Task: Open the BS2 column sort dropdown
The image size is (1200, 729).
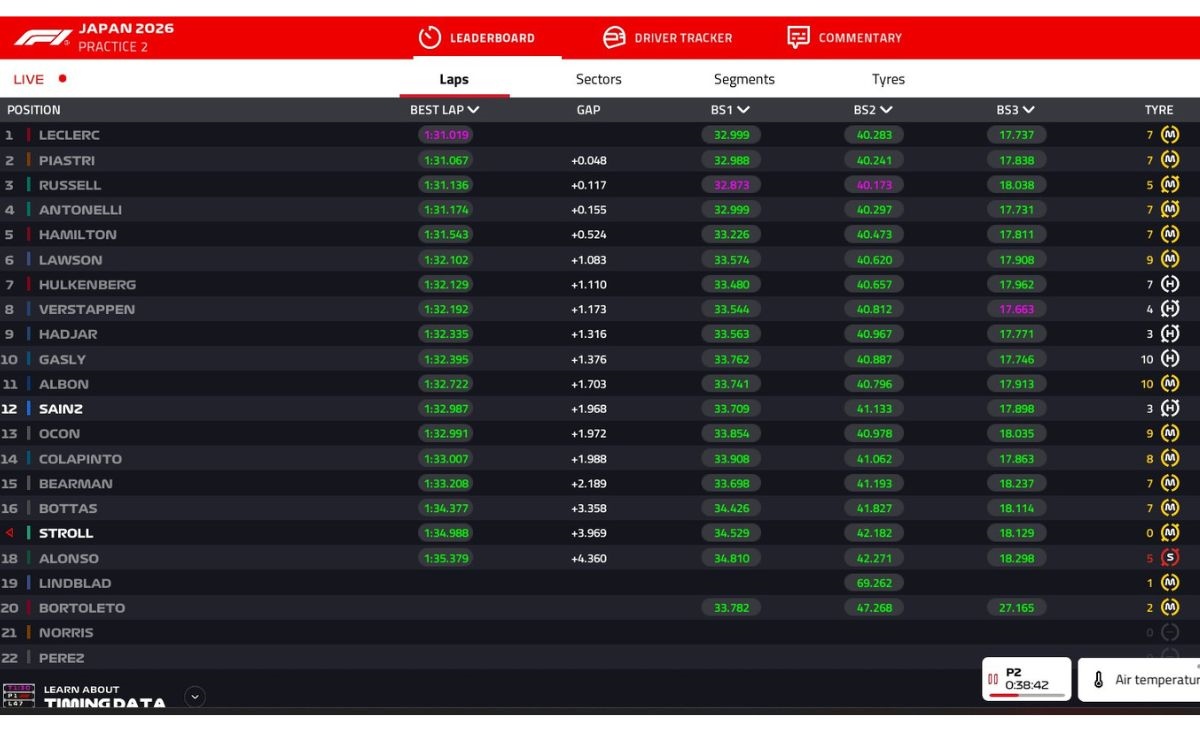Action: click(x=884, y=110)
